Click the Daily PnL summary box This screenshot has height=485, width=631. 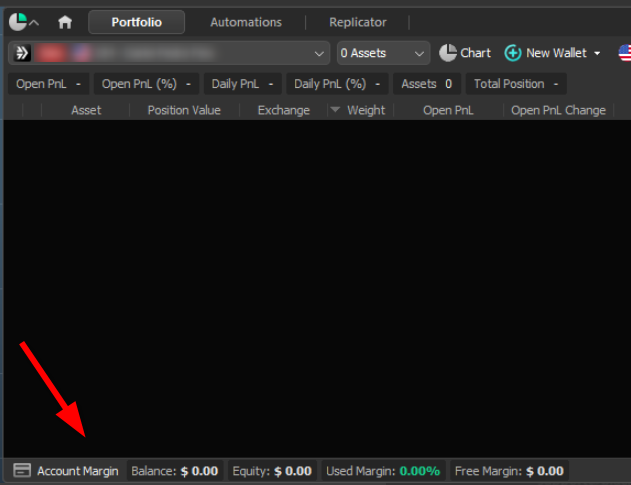pos(243,84)
